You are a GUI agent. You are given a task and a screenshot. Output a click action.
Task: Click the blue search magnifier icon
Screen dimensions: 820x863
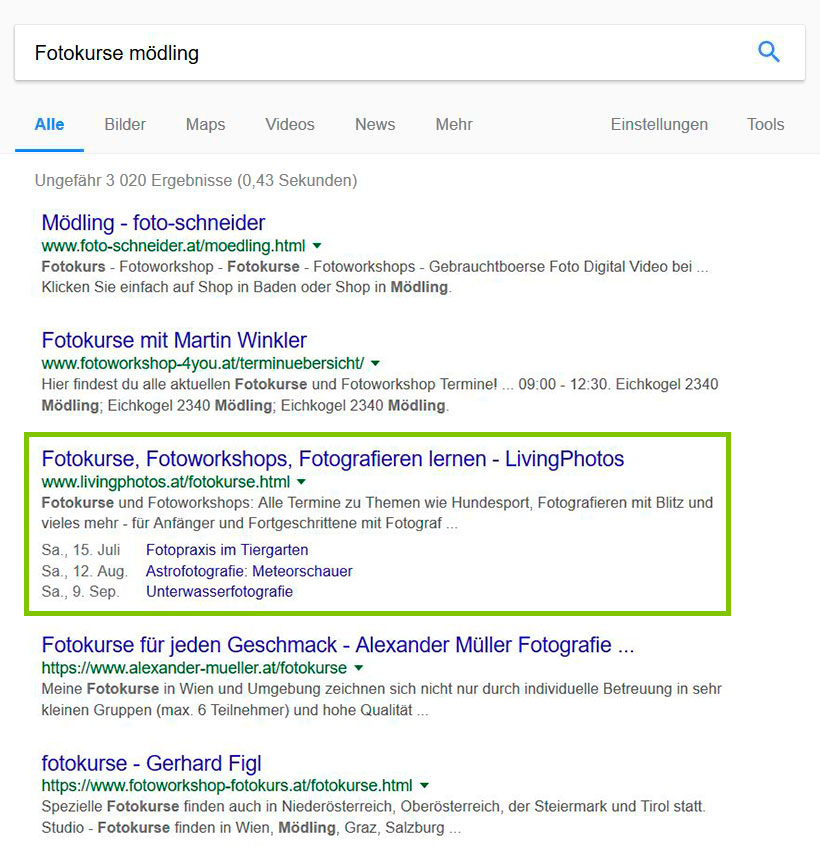pos(768,52)
